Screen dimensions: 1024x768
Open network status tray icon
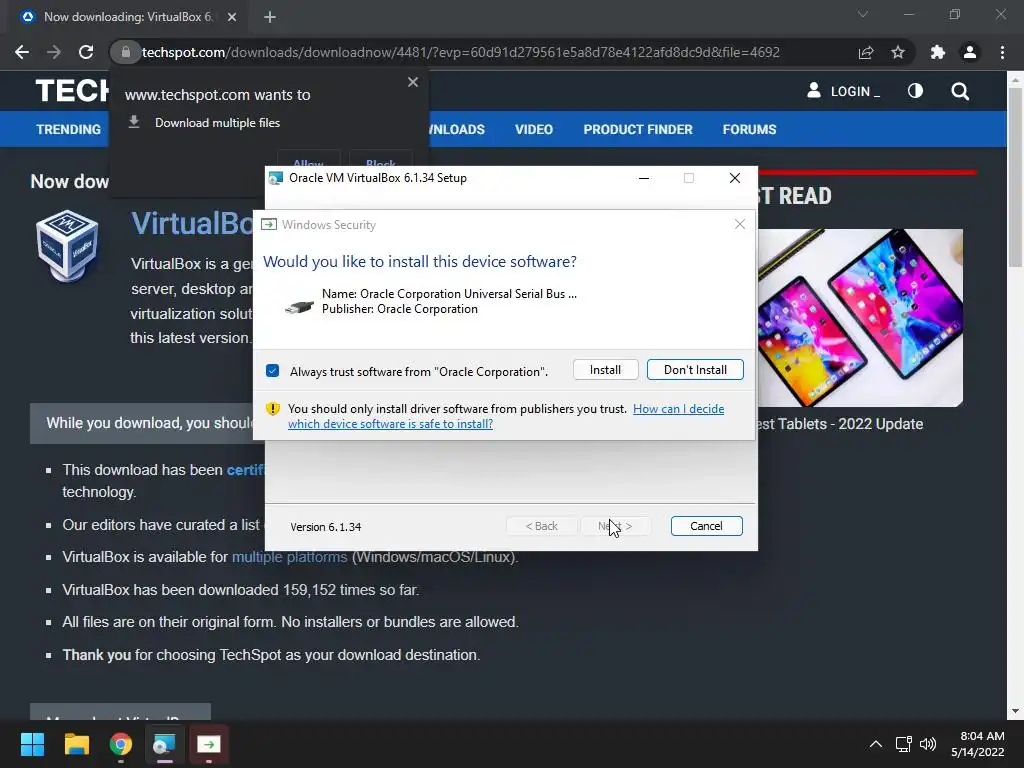pos(904,744)
